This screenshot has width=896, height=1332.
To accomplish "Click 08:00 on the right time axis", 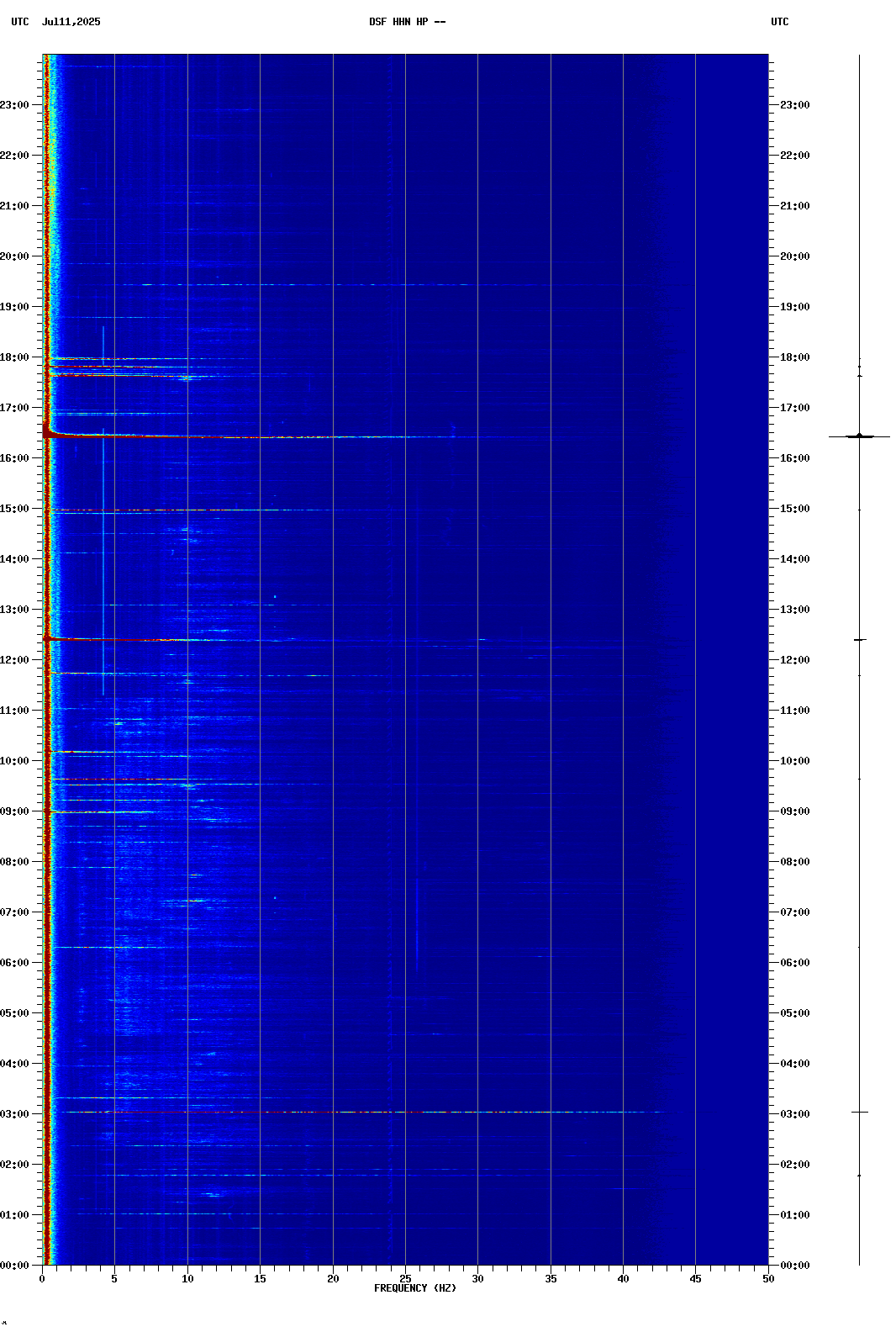I will (795, 862).
